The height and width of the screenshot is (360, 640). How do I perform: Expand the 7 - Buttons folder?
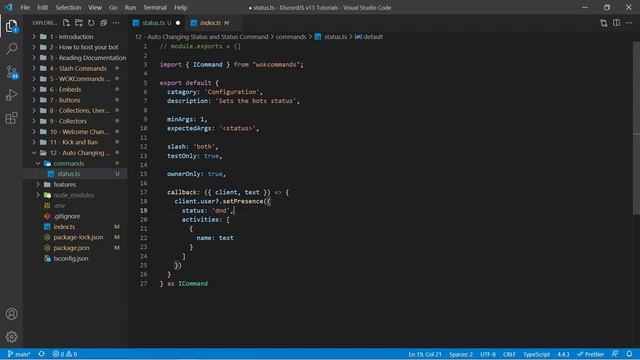pos(75,100)
